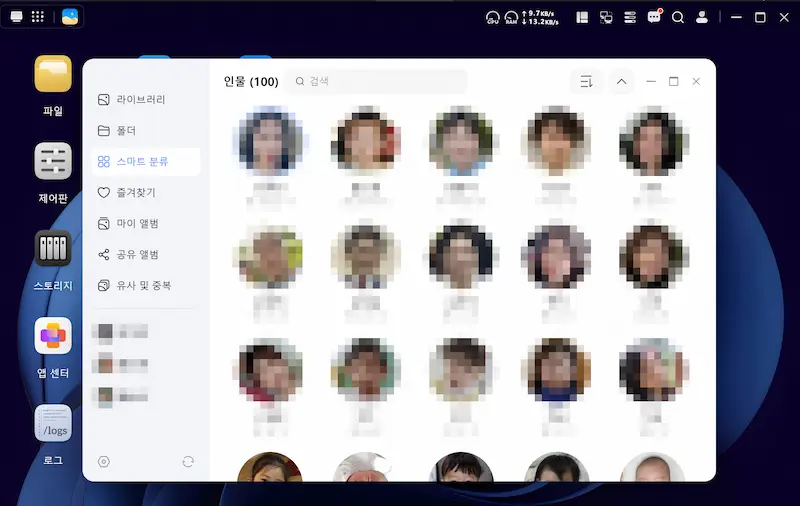This screenshot has width=800, height=506.
Task: Click the Photos app icon in taskbar
Action: (x=70, y=17)
